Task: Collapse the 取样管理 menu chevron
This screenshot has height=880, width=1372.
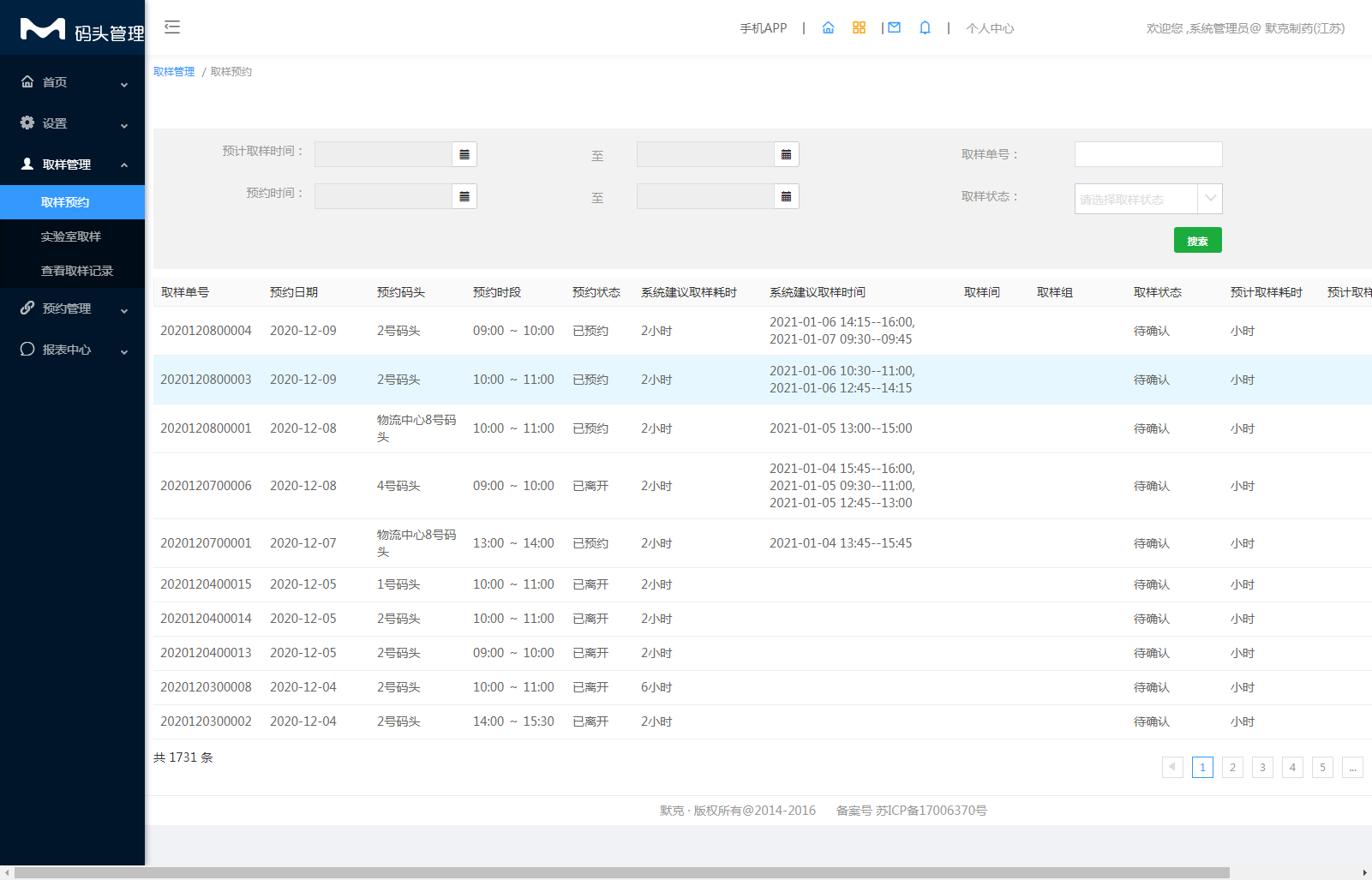Action: tap(124, 165)
